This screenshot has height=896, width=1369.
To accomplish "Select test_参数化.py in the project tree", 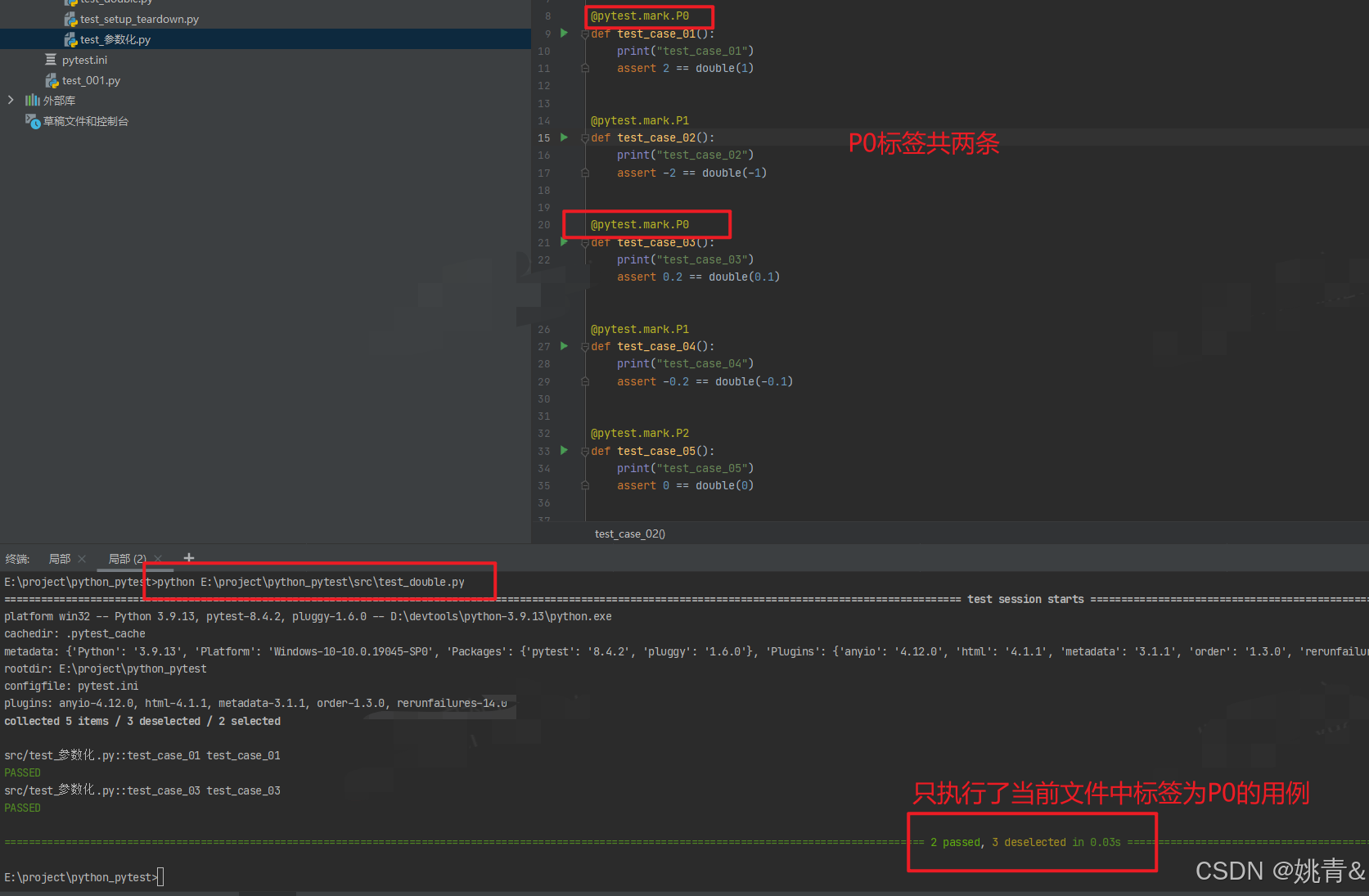I will [x=115, y=39].
